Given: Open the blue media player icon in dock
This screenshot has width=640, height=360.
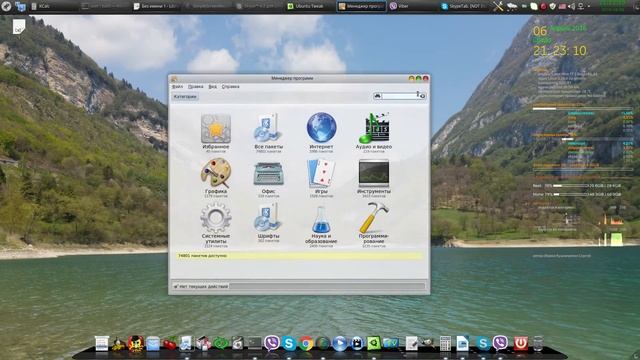Looking at the screenshot, I should pos(339,344).
